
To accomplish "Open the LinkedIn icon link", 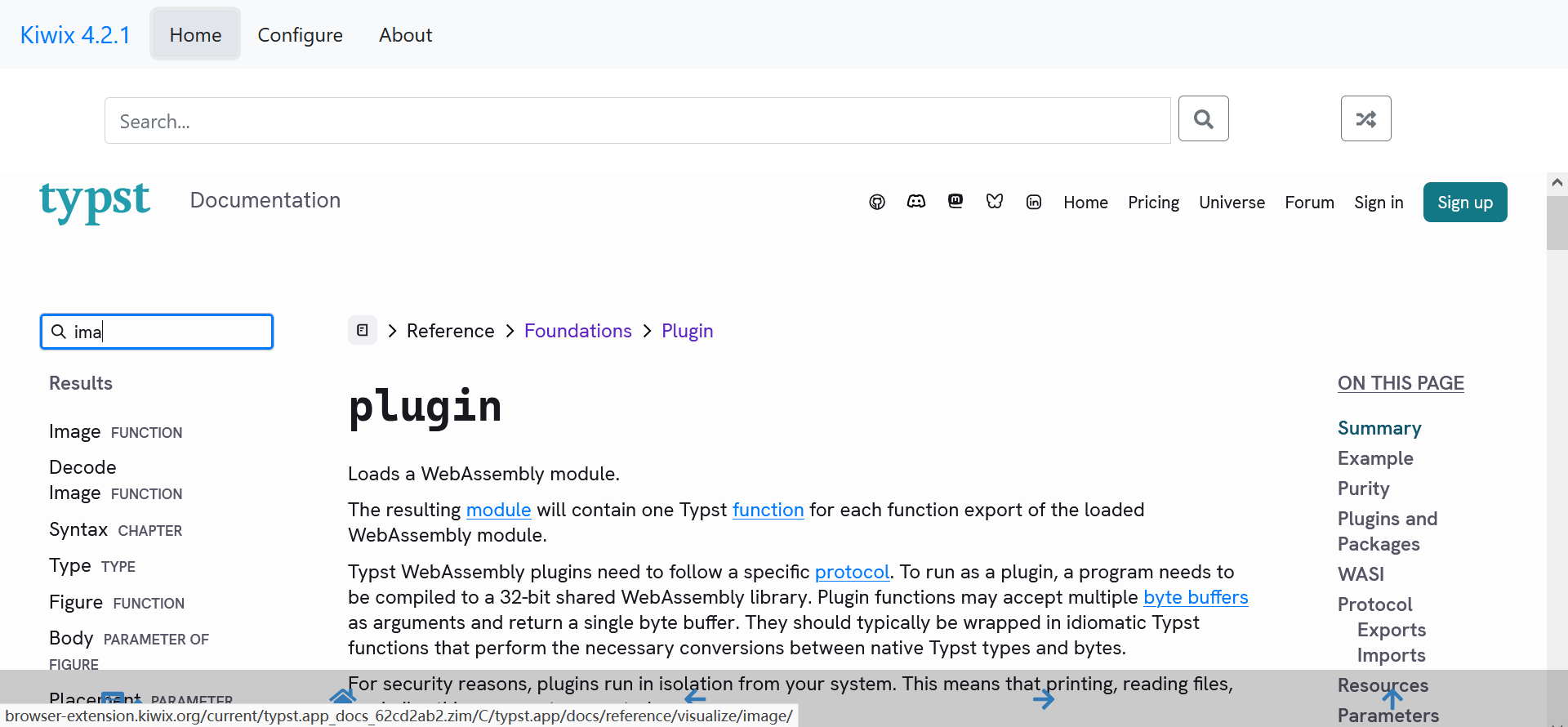I will tap(1034, 202).
